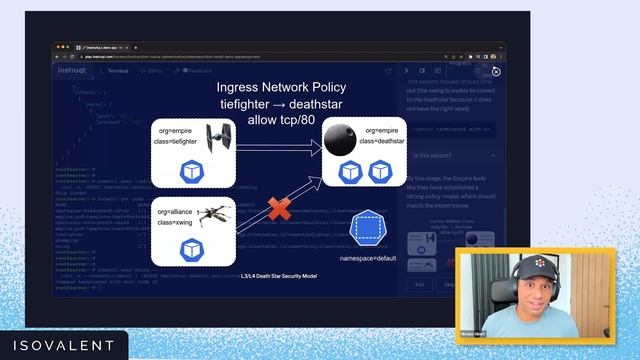Click the ISOVALENT logo
Screen dimensions: 640x360
click(64, 346)
